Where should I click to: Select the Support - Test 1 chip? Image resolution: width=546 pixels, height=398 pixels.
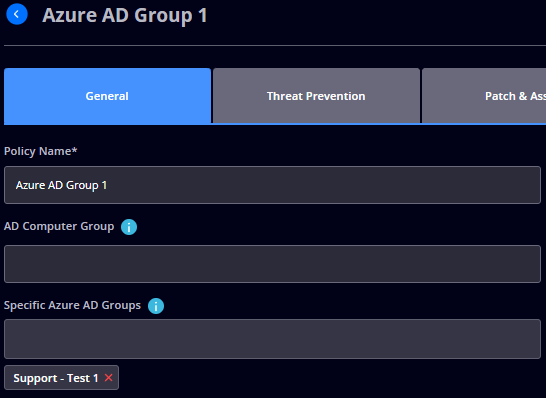pyautogui.click(x=61, y=377)
